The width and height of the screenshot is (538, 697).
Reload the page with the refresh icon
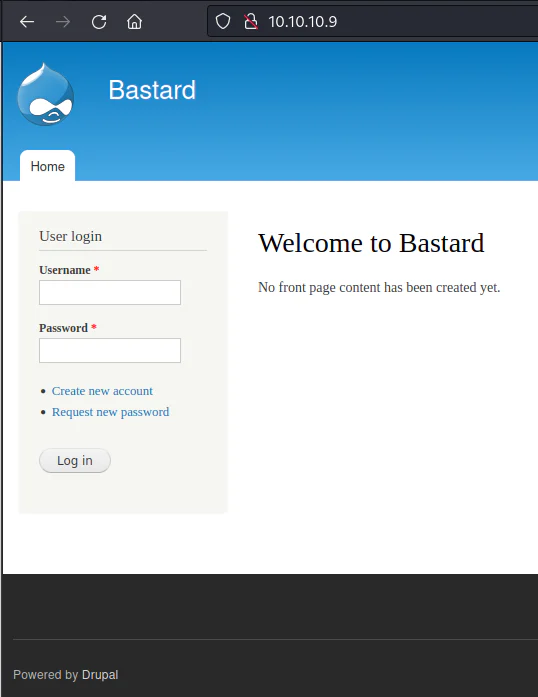(99, 21)
